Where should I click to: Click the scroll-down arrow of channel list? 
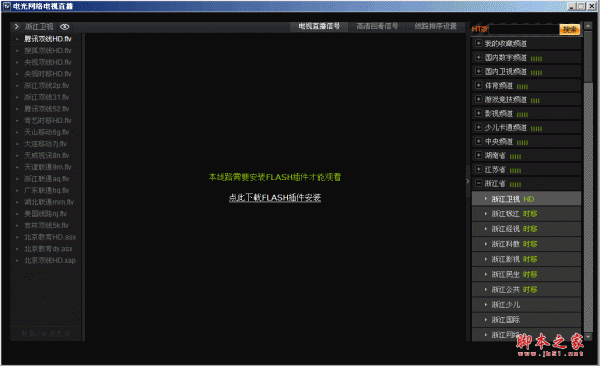click(589, 337)
